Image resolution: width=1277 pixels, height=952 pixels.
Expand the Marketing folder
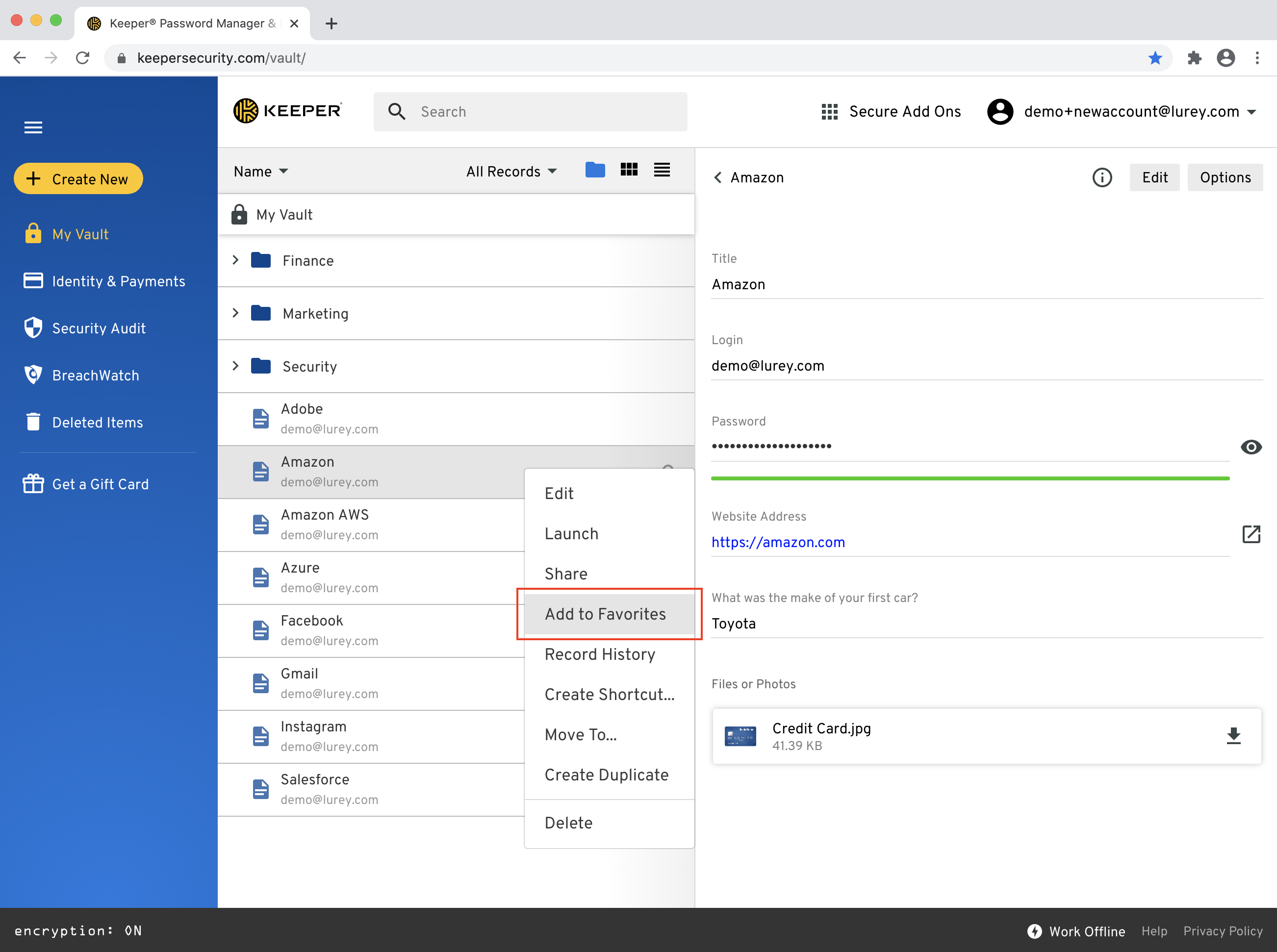tap(235, 313)
